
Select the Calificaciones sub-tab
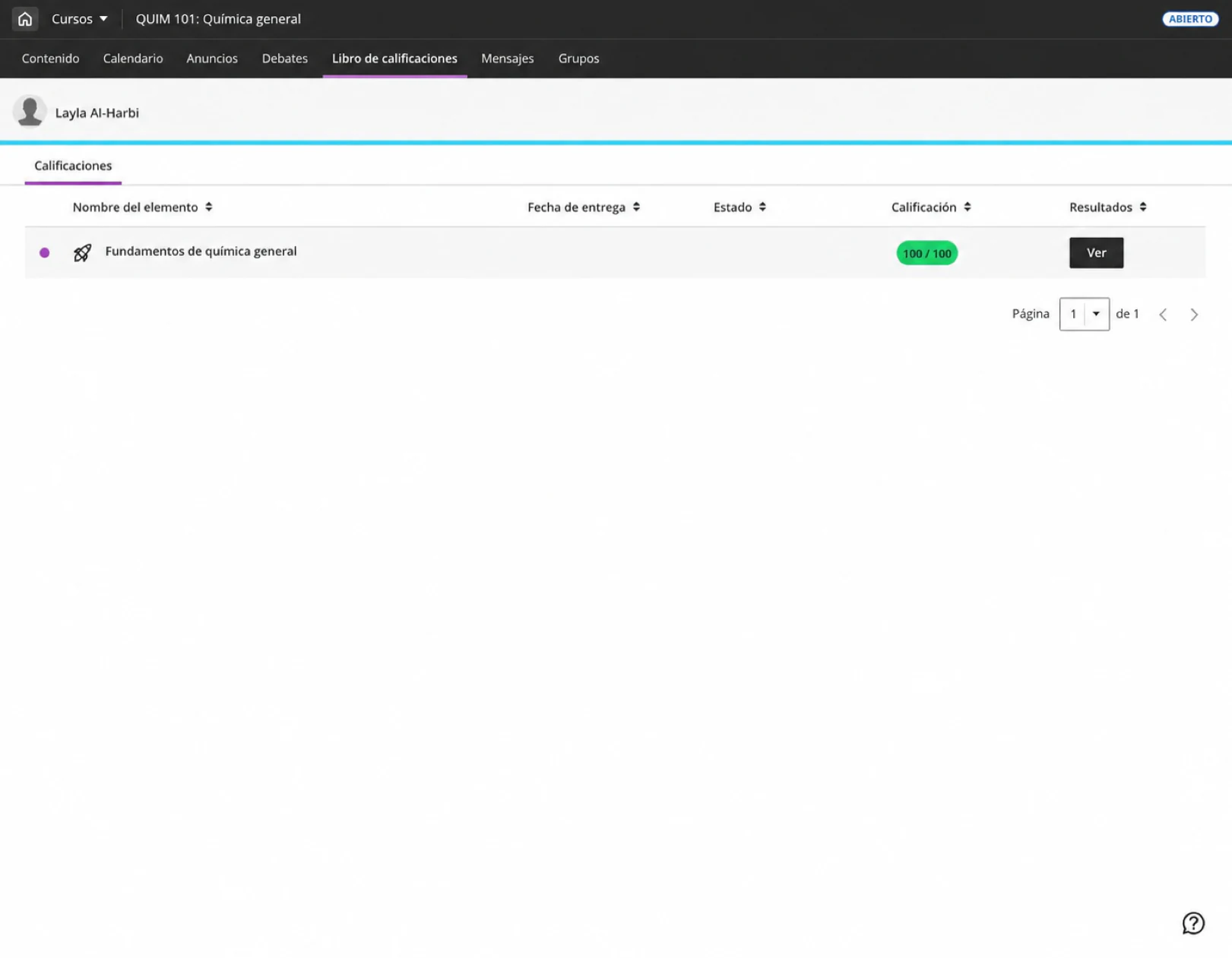[73, 166]
